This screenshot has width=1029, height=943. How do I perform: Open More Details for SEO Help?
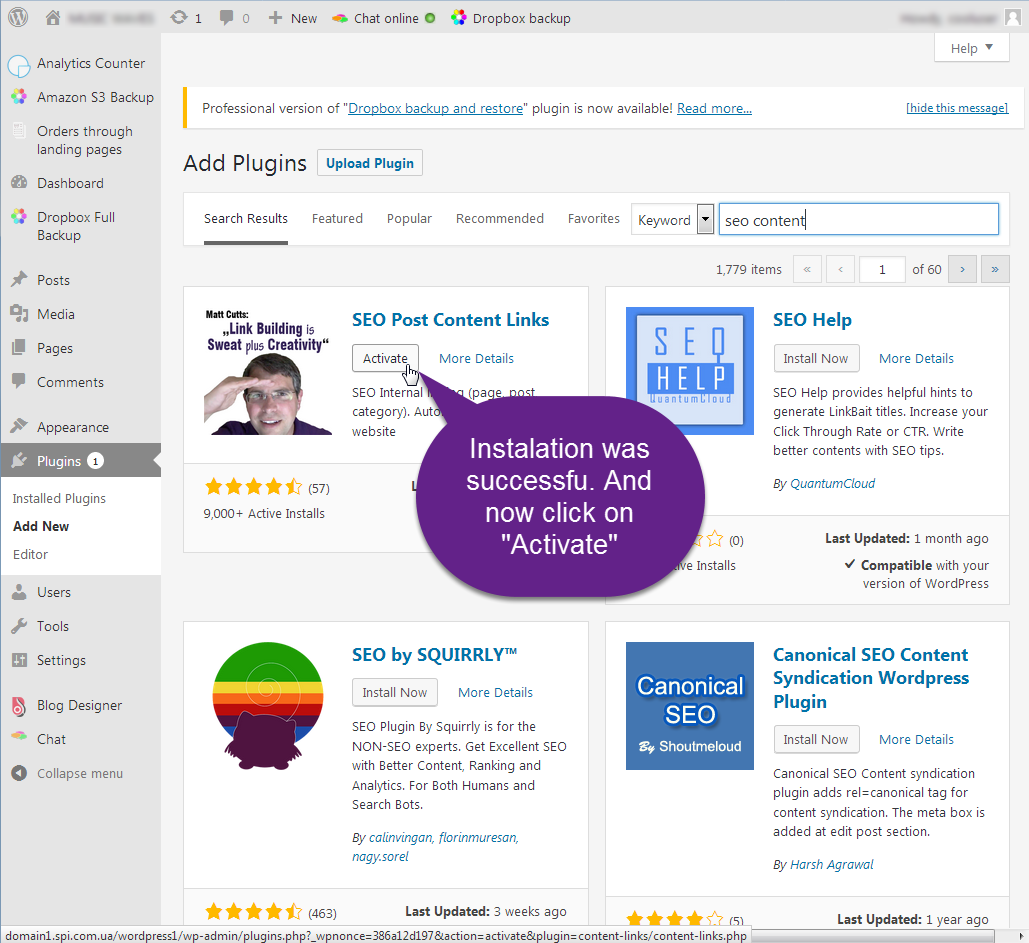pyautogui.click(x=916, y=358)
